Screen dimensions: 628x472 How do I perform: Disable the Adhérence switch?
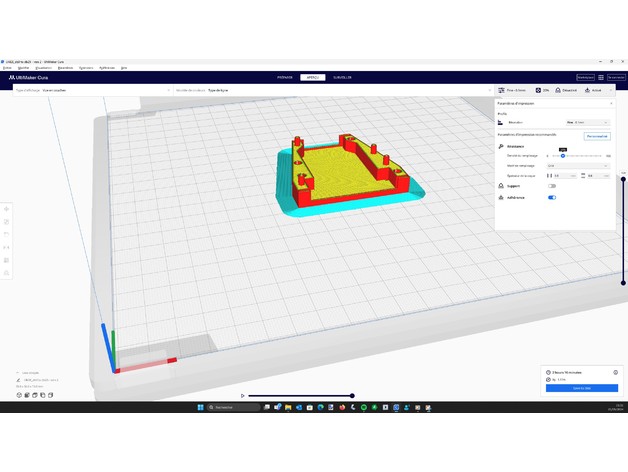click(x=551, y=197)
